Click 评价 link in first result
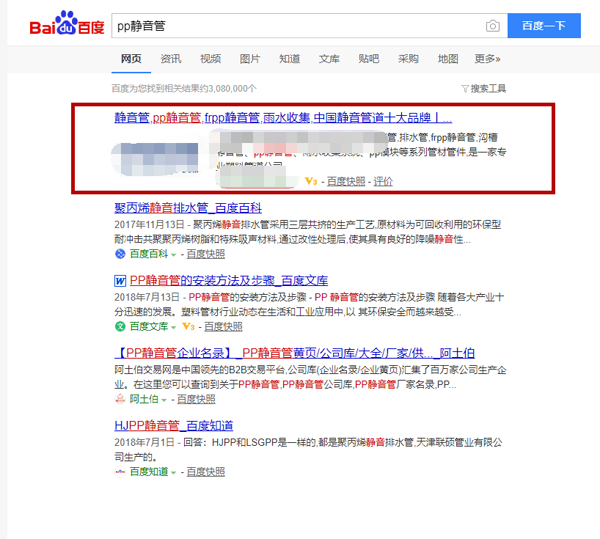 pyautogui.click(x=383, y=181)
